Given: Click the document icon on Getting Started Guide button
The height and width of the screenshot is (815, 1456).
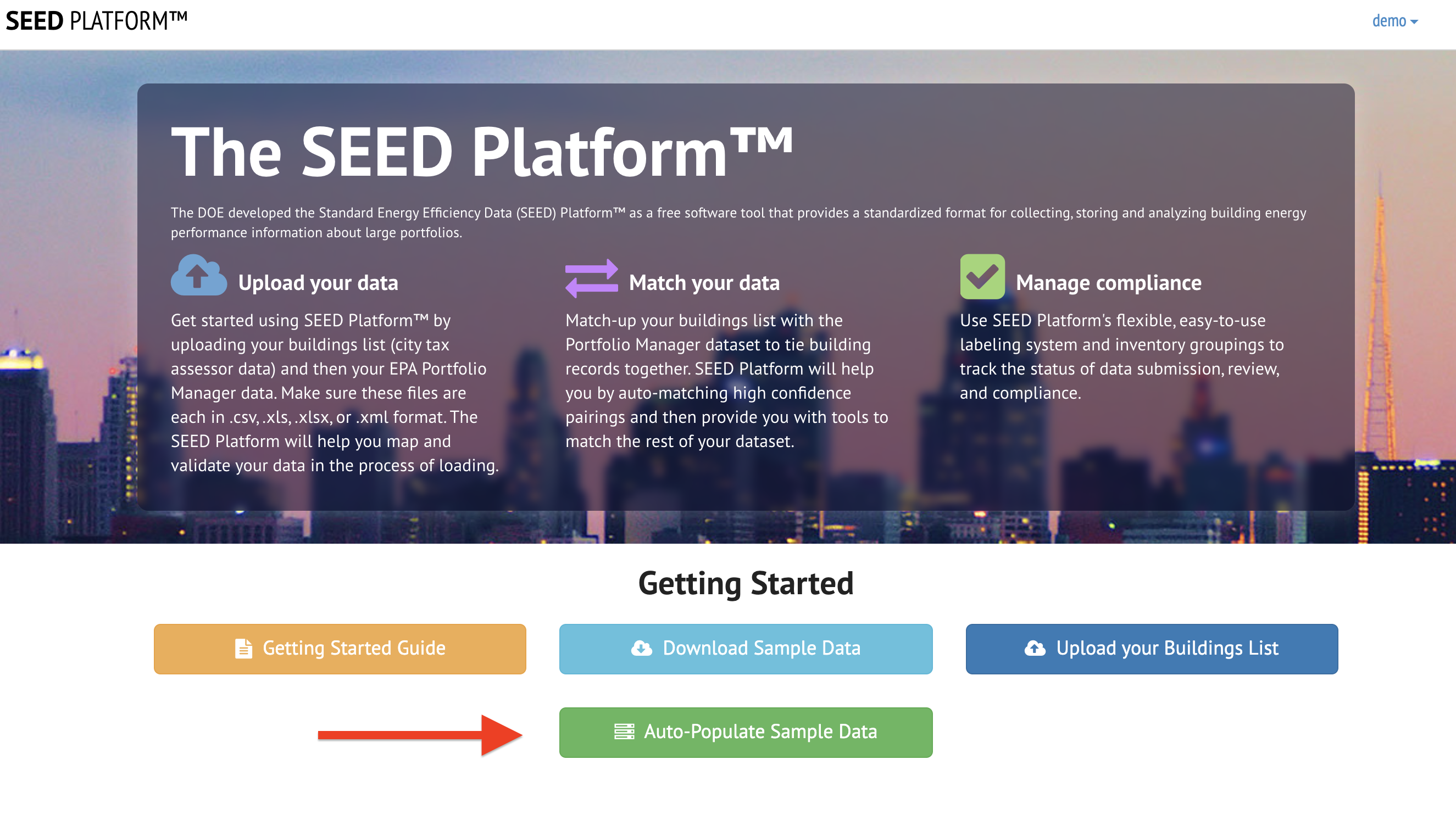Looking at the screenshot, I should pos(243,648).
